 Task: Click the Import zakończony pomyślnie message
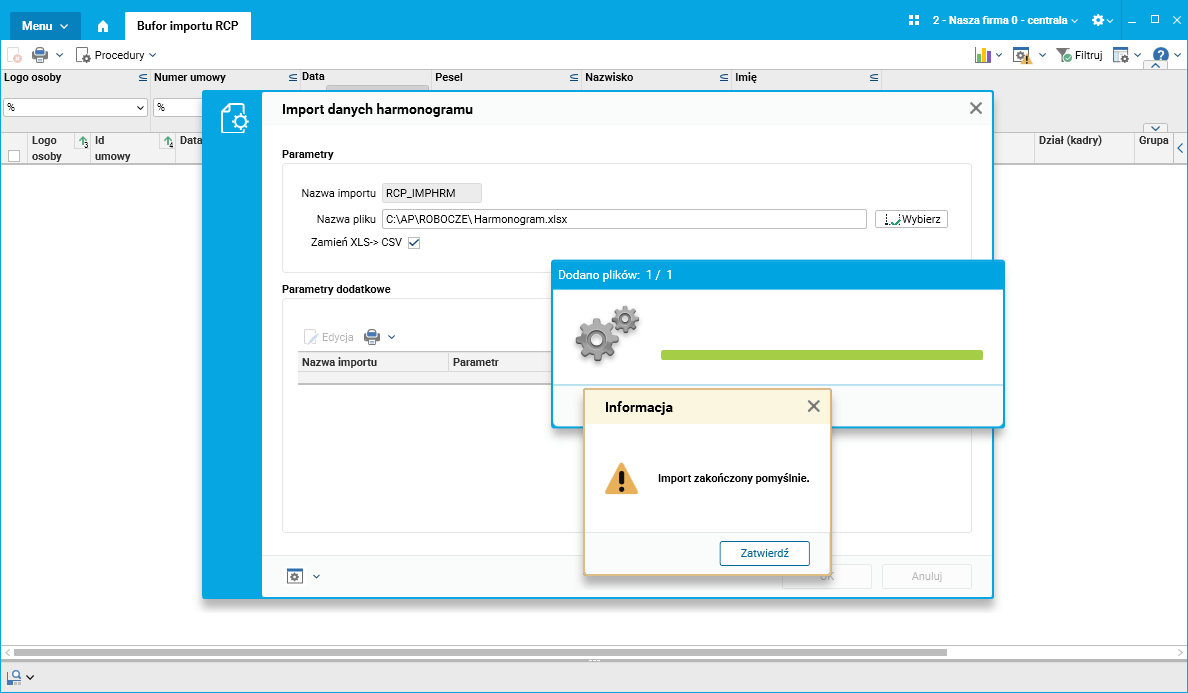pos(733,479)
